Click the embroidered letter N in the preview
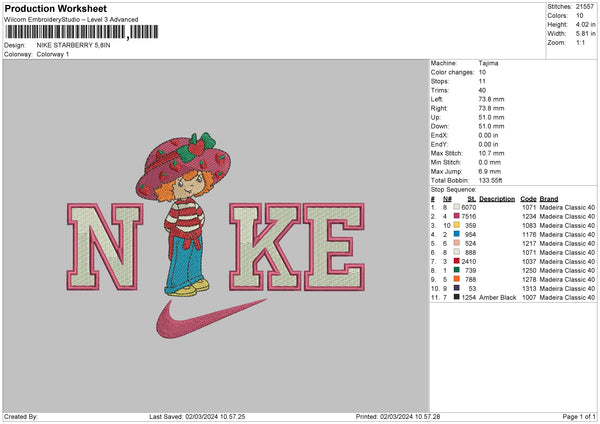 click(104, 247)
